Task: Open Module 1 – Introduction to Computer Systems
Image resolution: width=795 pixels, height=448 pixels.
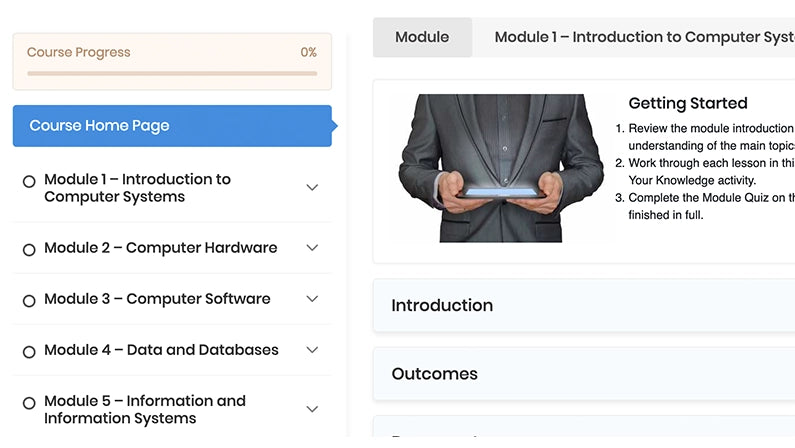Action: [138, 188]
